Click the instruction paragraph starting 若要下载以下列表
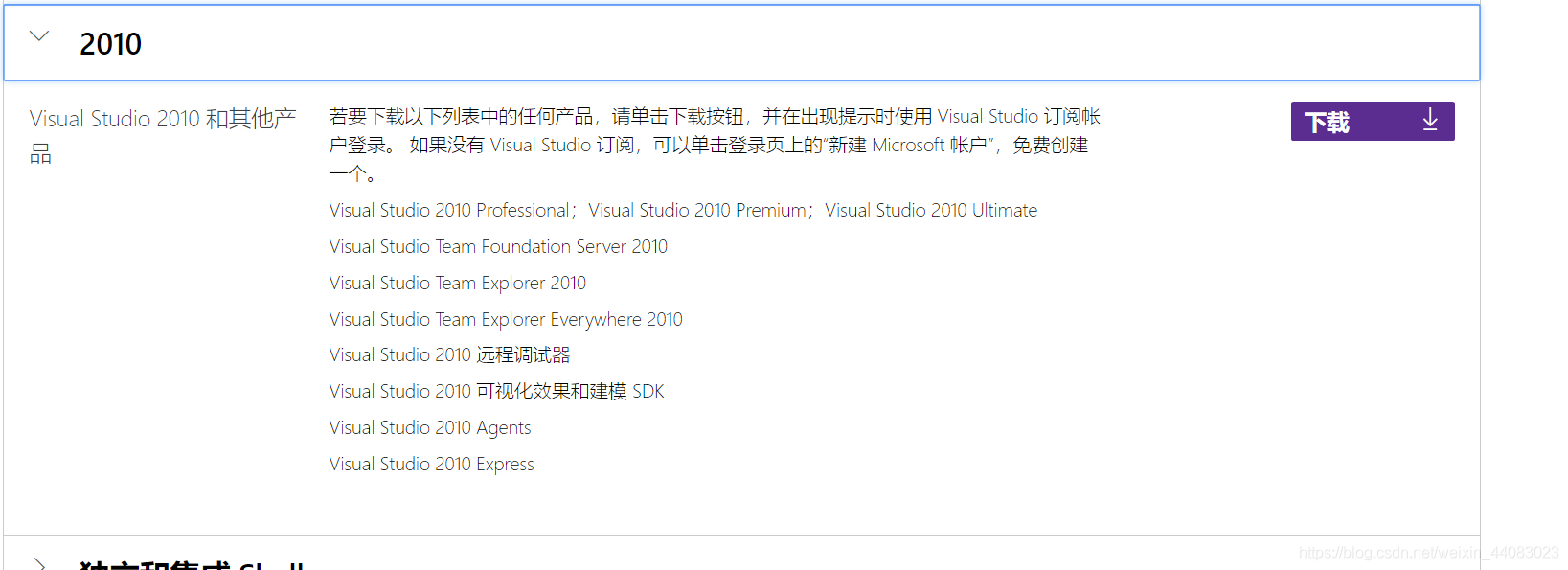 [x=715, y=145]
